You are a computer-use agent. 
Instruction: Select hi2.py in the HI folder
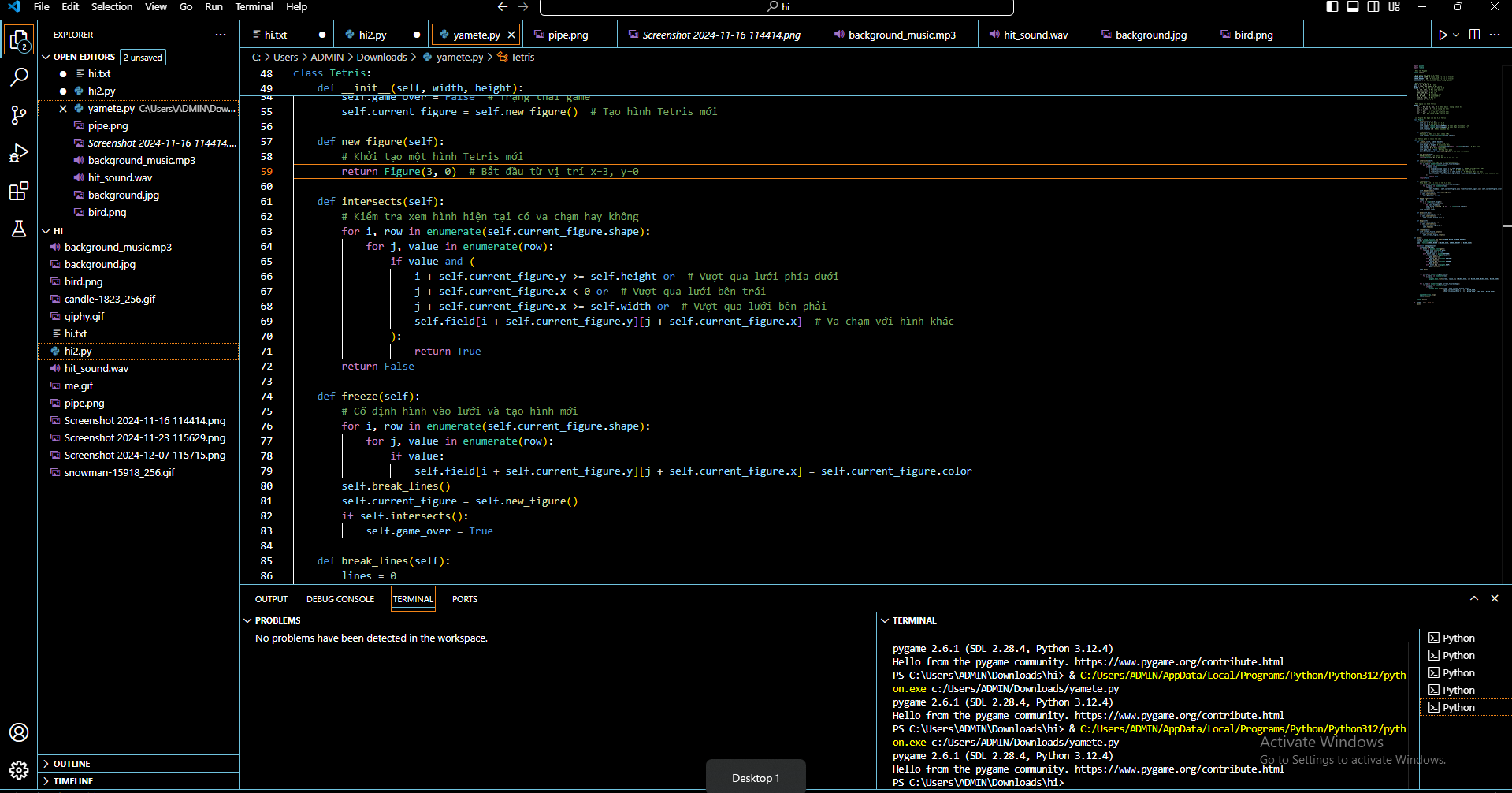point(139,351)
